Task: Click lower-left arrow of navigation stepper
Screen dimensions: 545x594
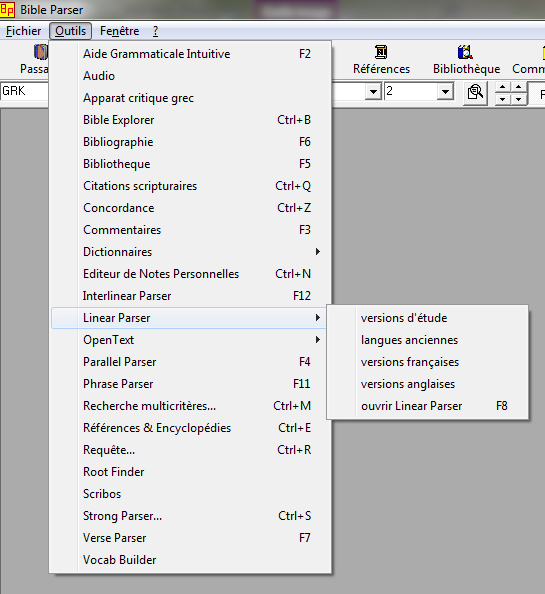Action: click(503, 99)
